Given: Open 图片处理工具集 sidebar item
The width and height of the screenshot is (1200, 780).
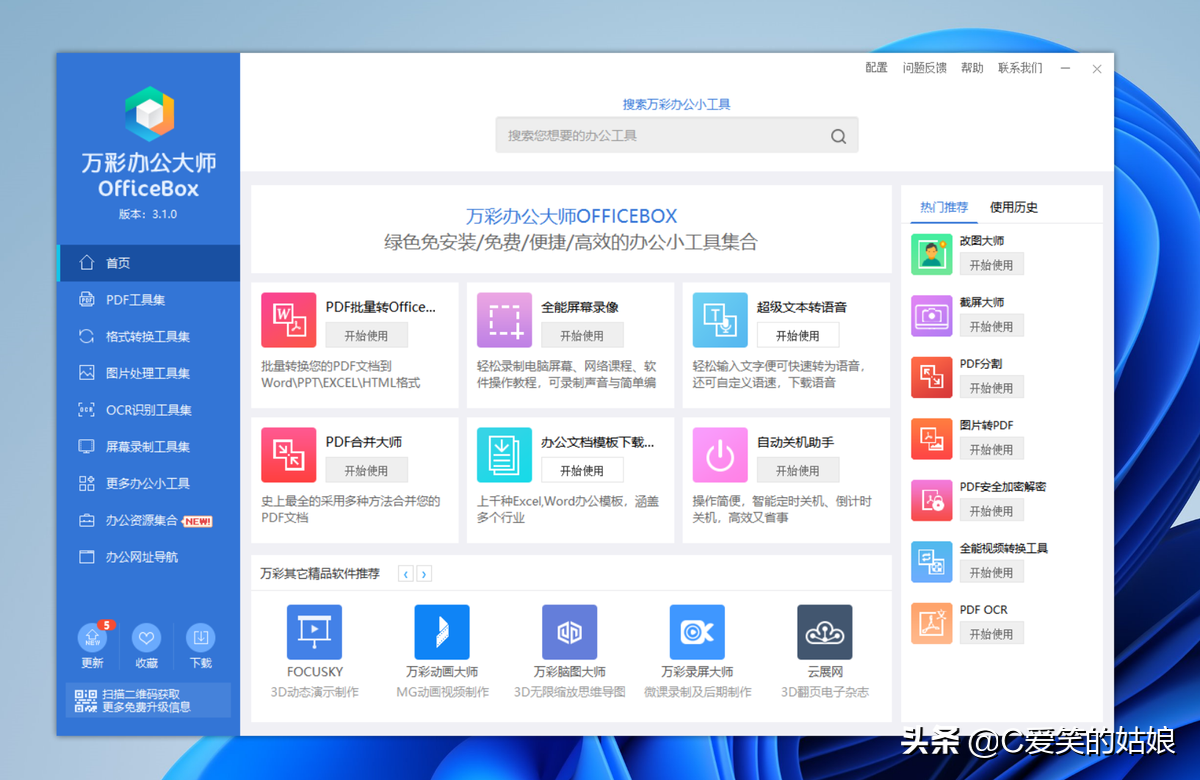Looking at the screenshot, I should (x=148, y=373).
